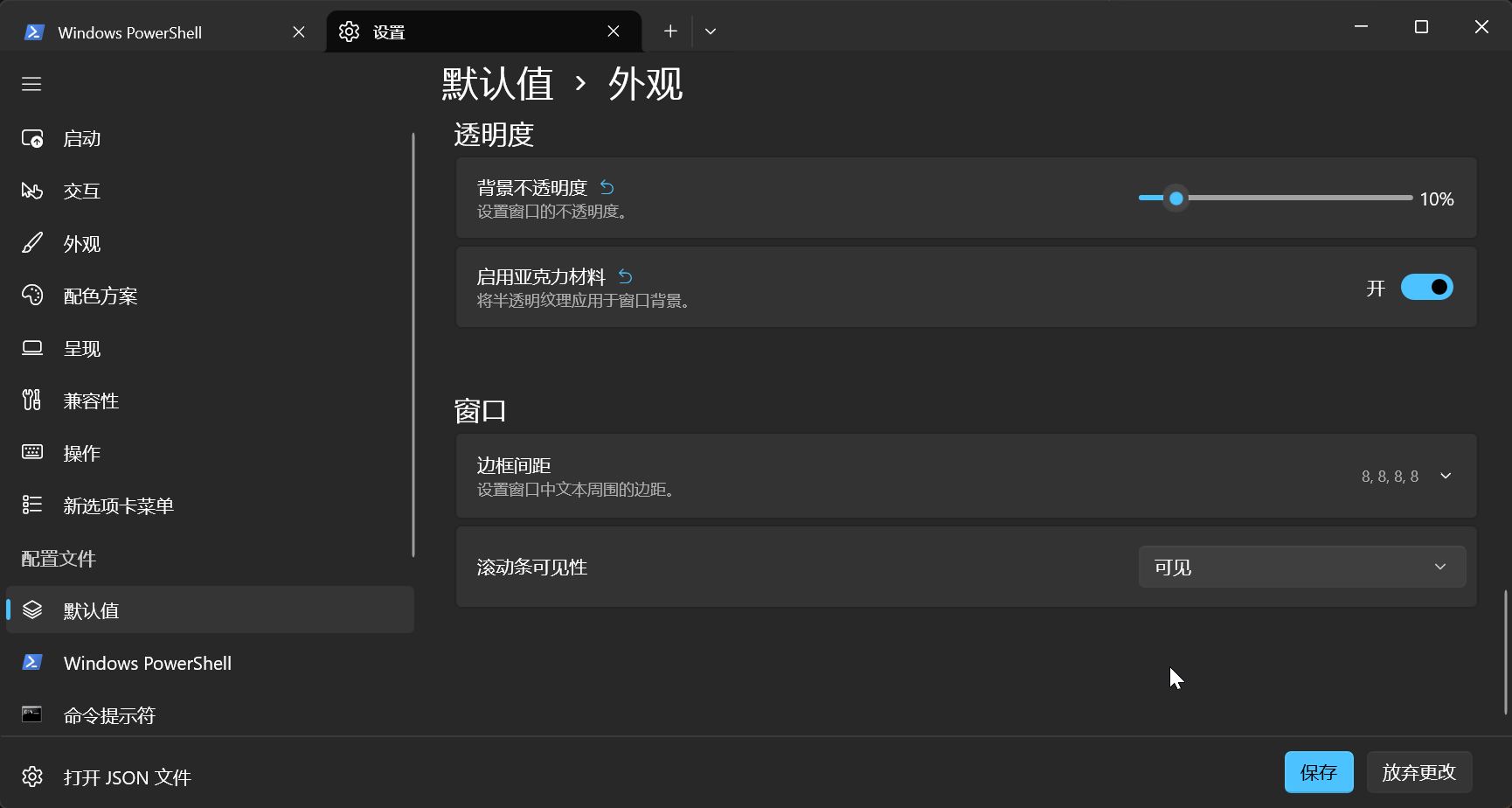The height and width of the screenshot is (808, 1512).
Task: Switch to the Windows PowerShell tab
Action: 129,32
